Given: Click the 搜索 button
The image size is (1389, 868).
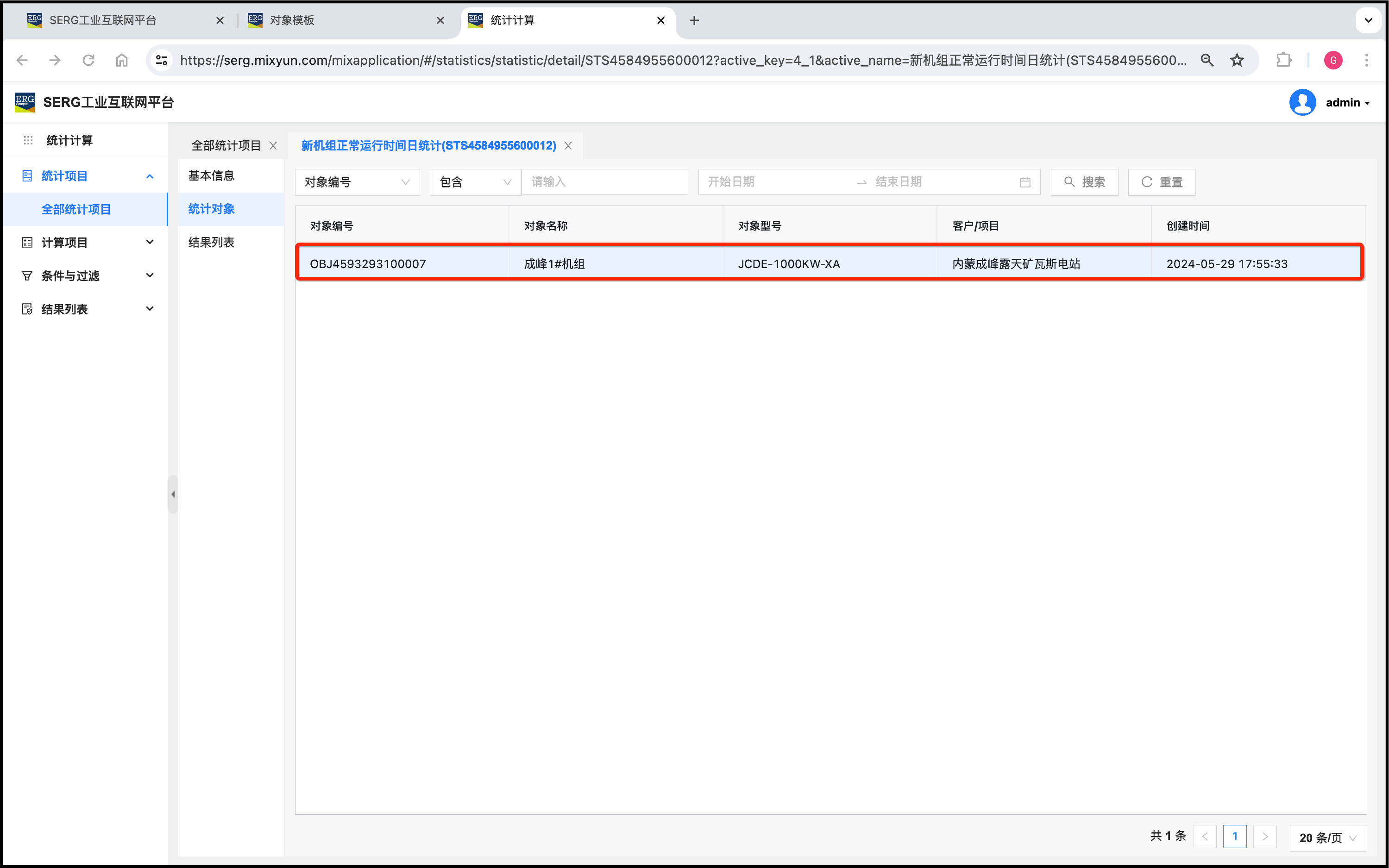Looking at the screenshot, I should point(1084,182).
